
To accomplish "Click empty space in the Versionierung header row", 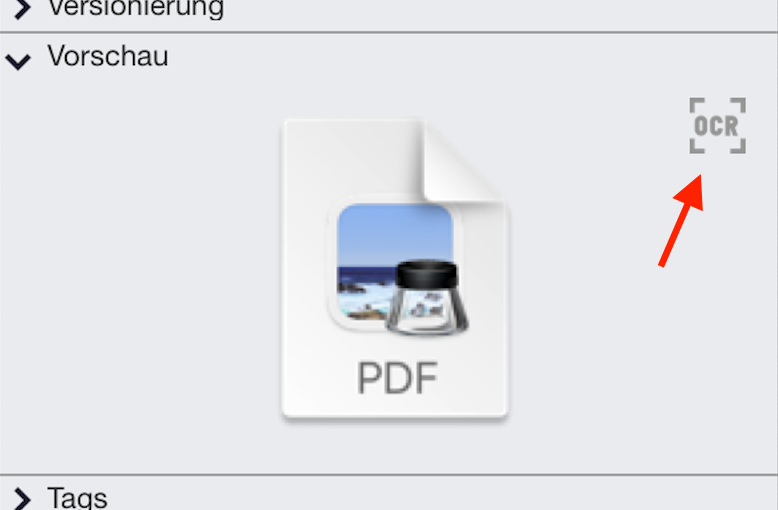I will click(496, 10).
